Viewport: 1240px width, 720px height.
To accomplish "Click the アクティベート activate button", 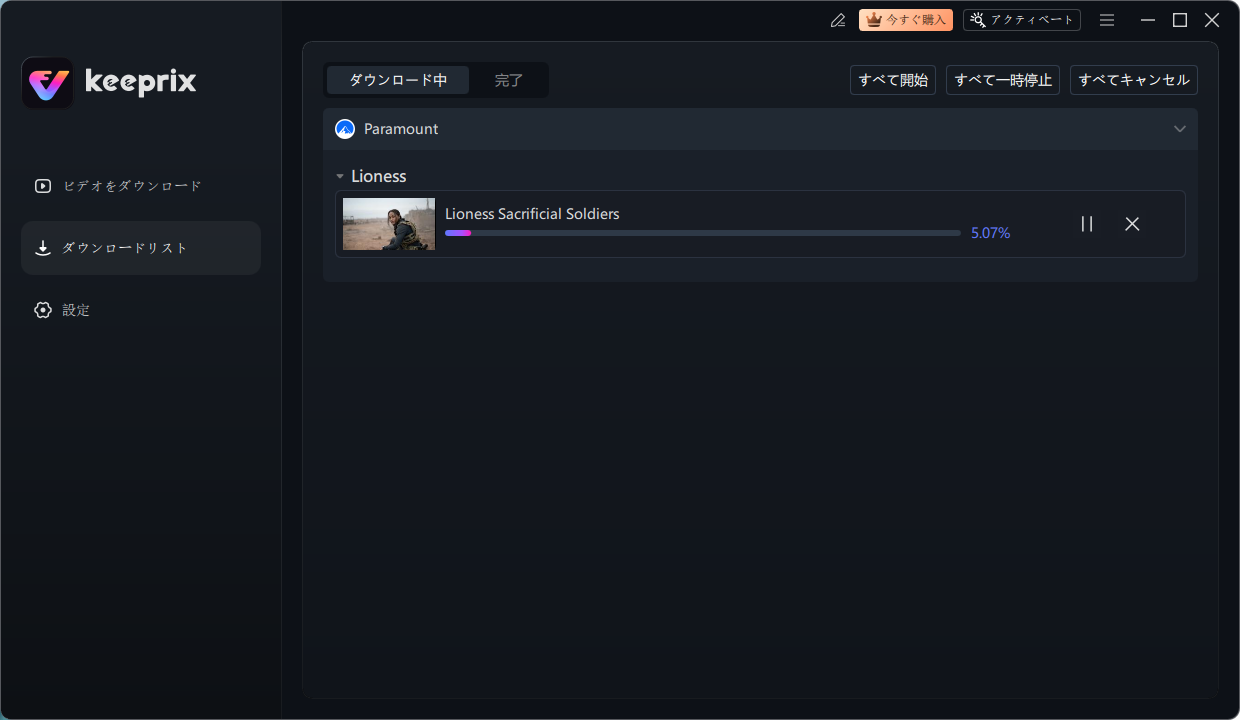I will click(1021, 20).
